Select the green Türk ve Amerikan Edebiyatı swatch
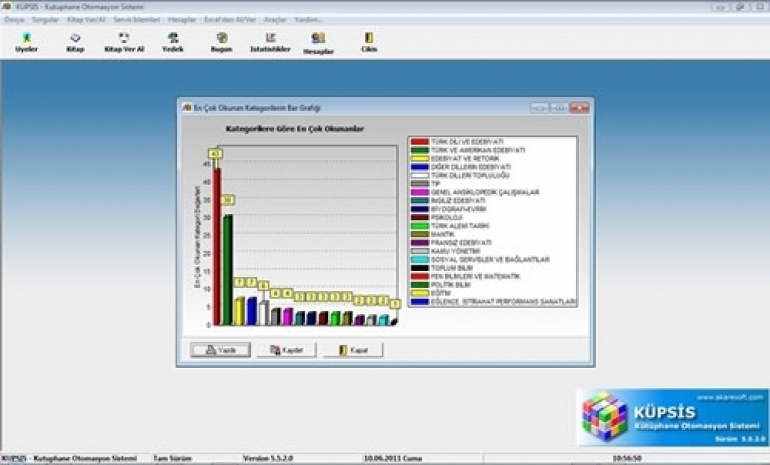 420,150
